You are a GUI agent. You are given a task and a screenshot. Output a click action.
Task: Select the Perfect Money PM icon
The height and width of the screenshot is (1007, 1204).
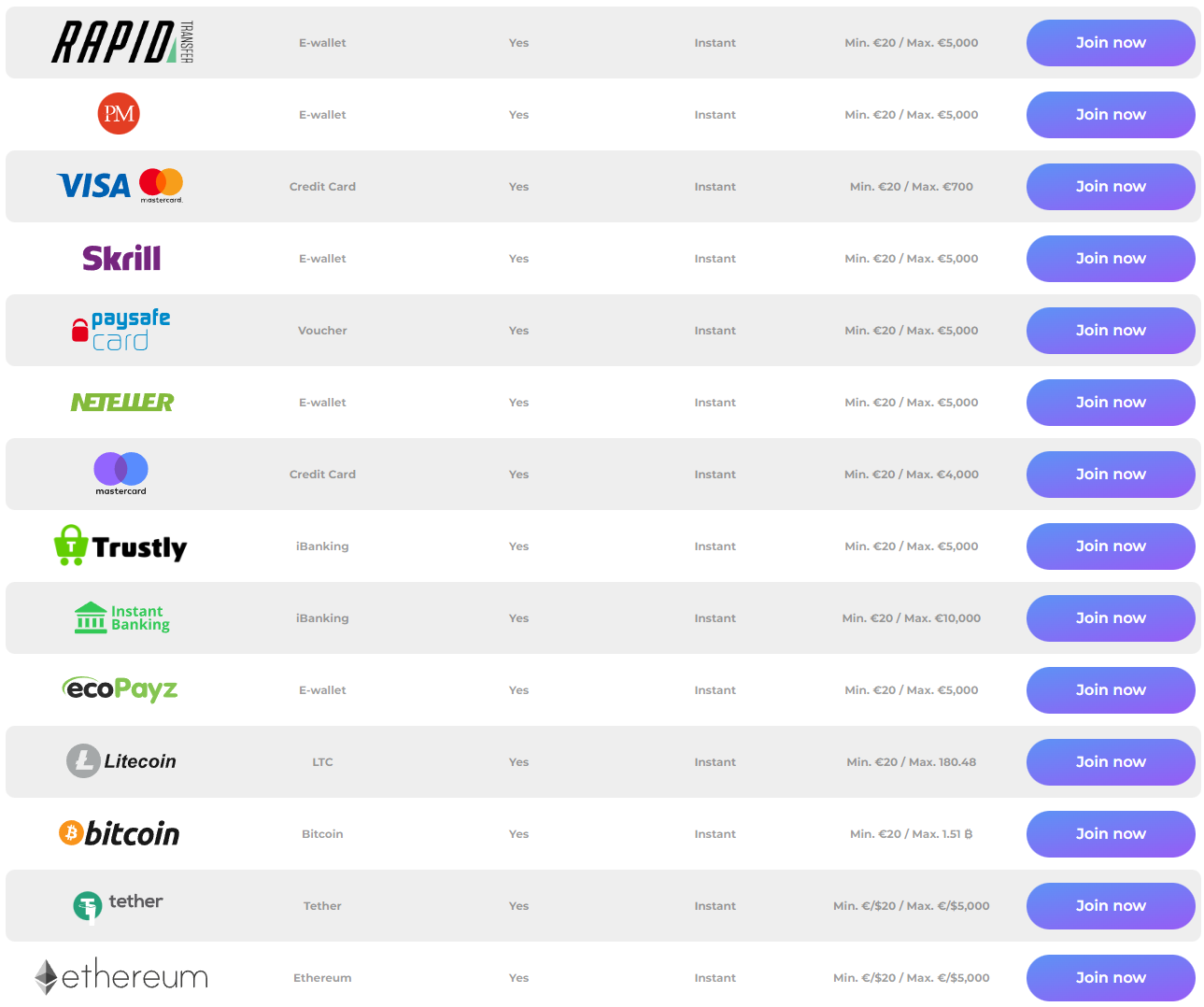(x=119, y=114)
